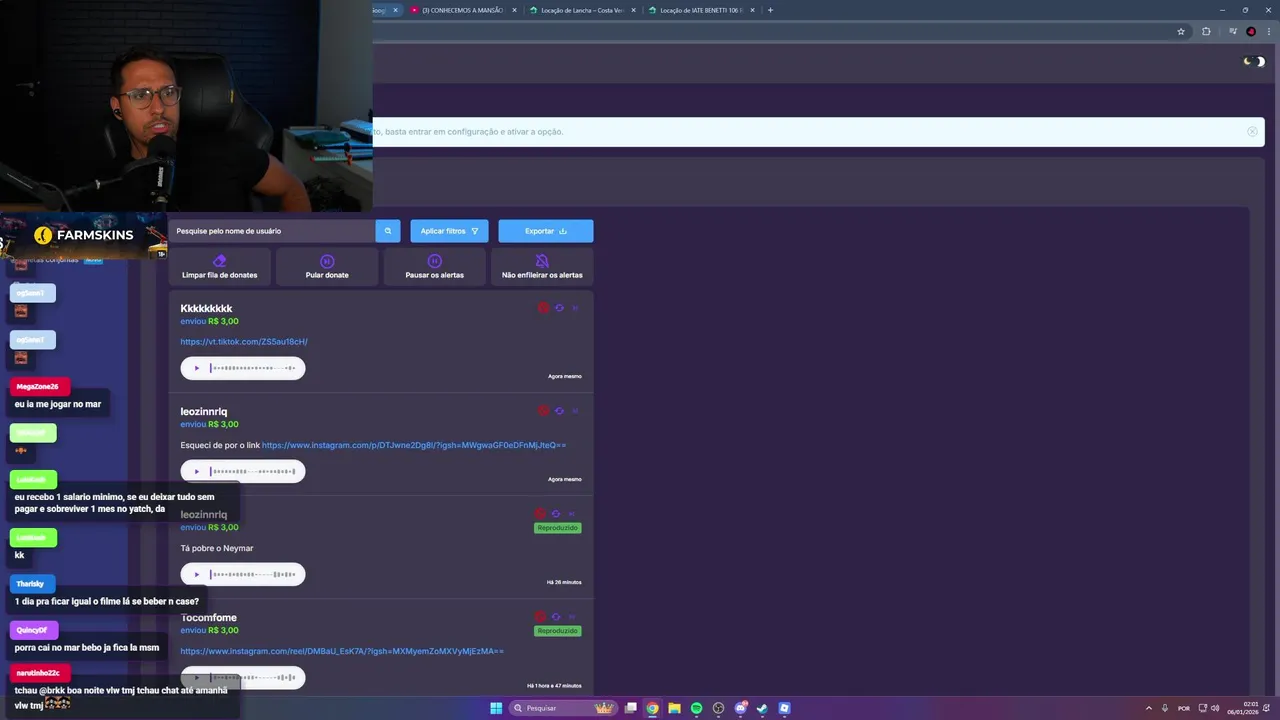1280x720 pixels.
Task: Click Reproduzido badge on 'Tá pobre o Neymar'
Action: pos(557,528)
